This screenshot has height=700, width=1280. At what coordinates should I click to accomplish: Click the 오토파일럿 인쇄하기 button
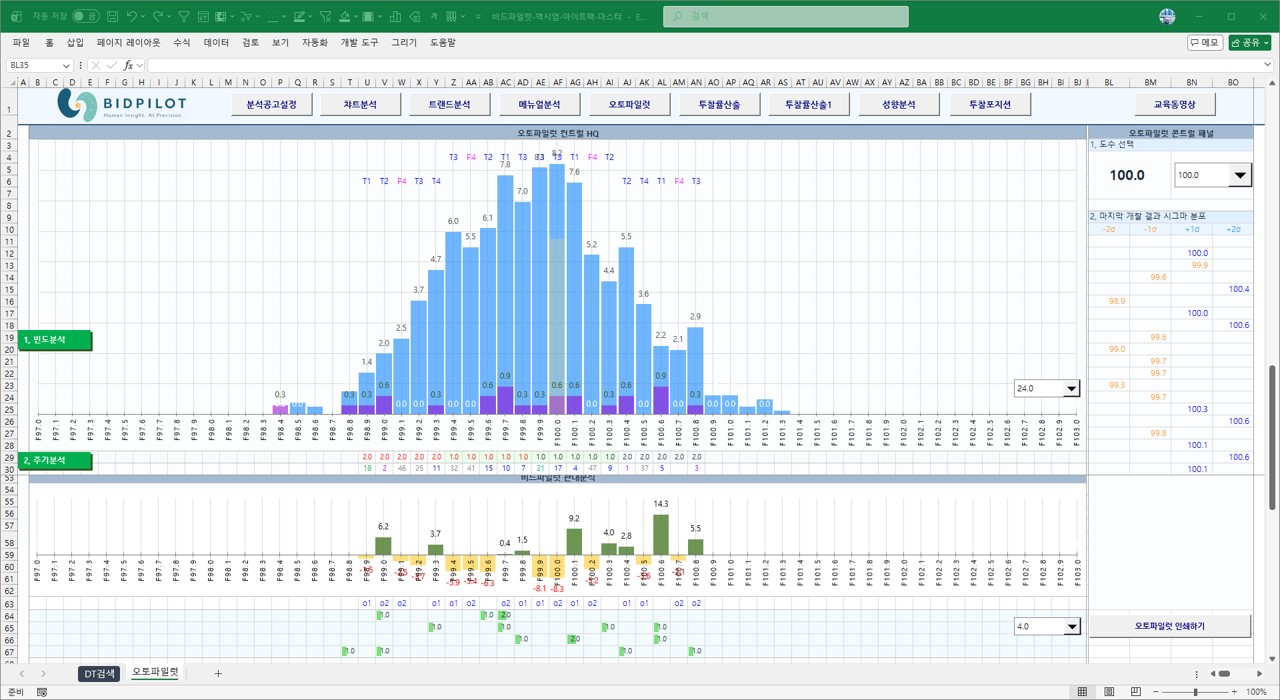tap(1169, 626)
